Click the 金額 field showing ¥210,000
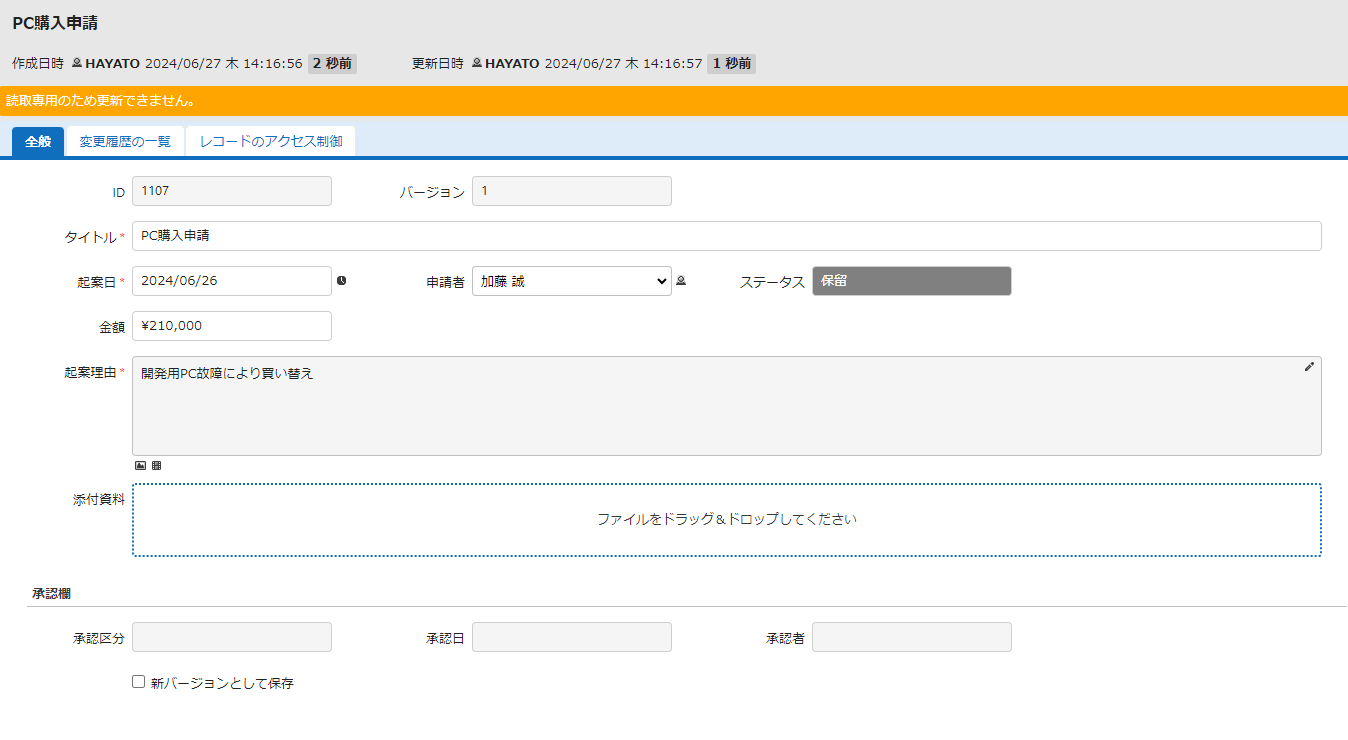The image size is (1348, 740). (232, 326)
